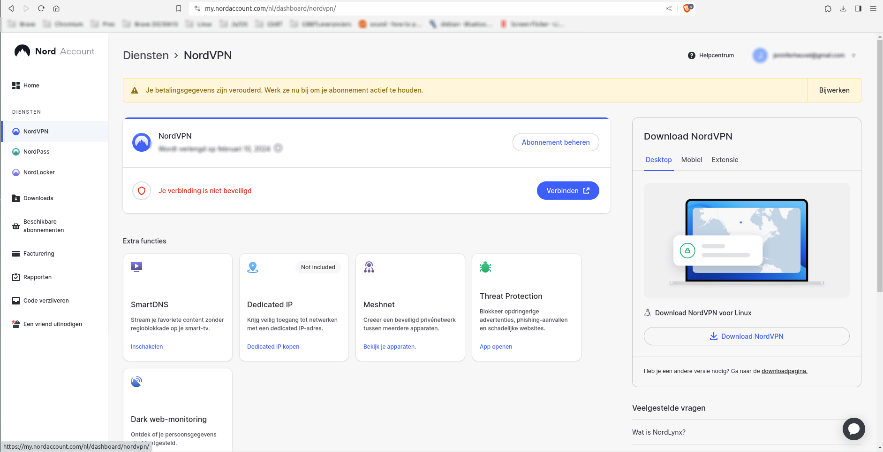Click the info icon beside the renewal date
The width and height of the screenshot is (883, 452).
pyautogui.click(x=278, y=149)
